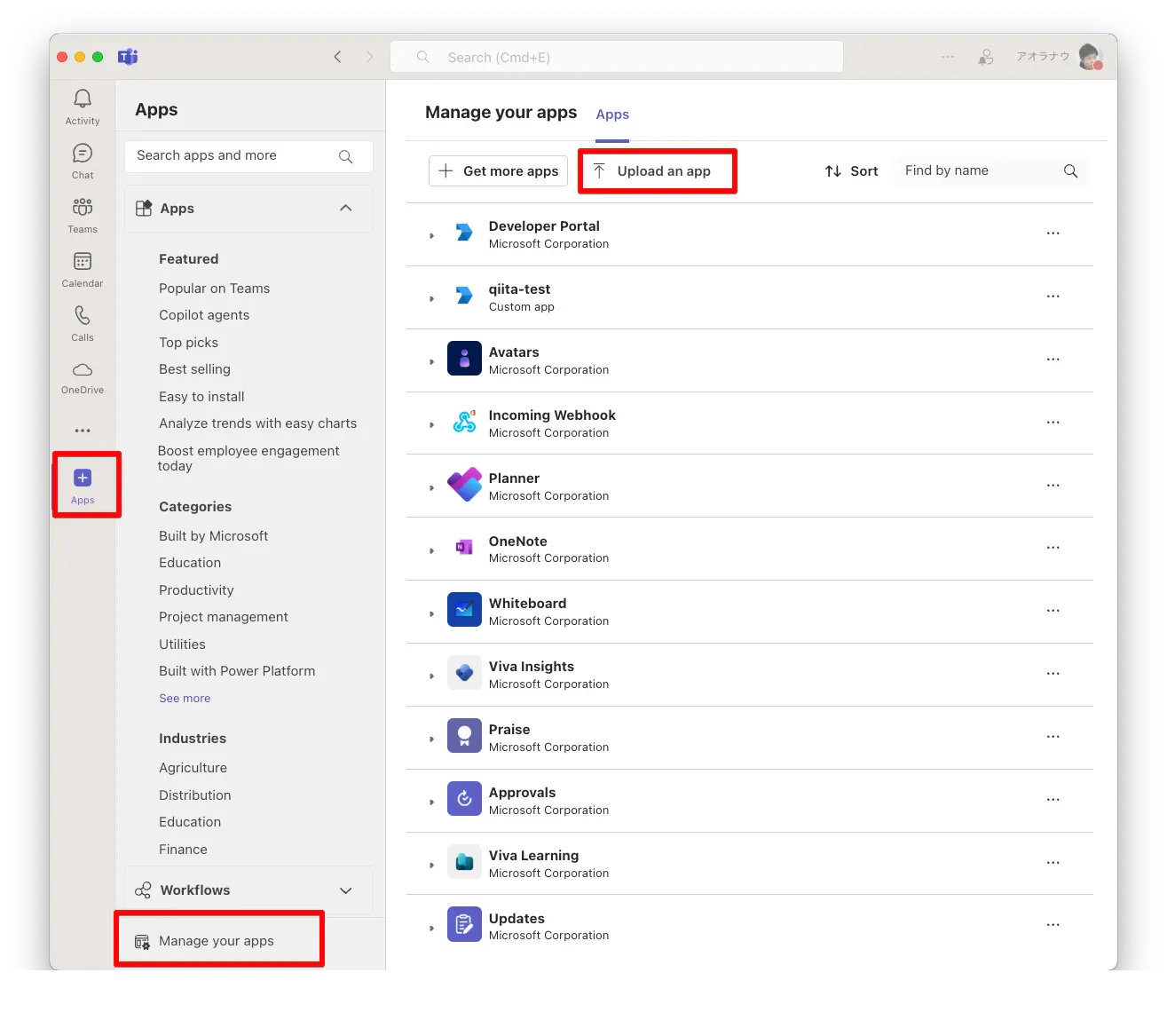Image resolution: width=1167 pixels, height=1036 pixels.
Task: Click Get more apps button
Action: click(x=498, y=171)
